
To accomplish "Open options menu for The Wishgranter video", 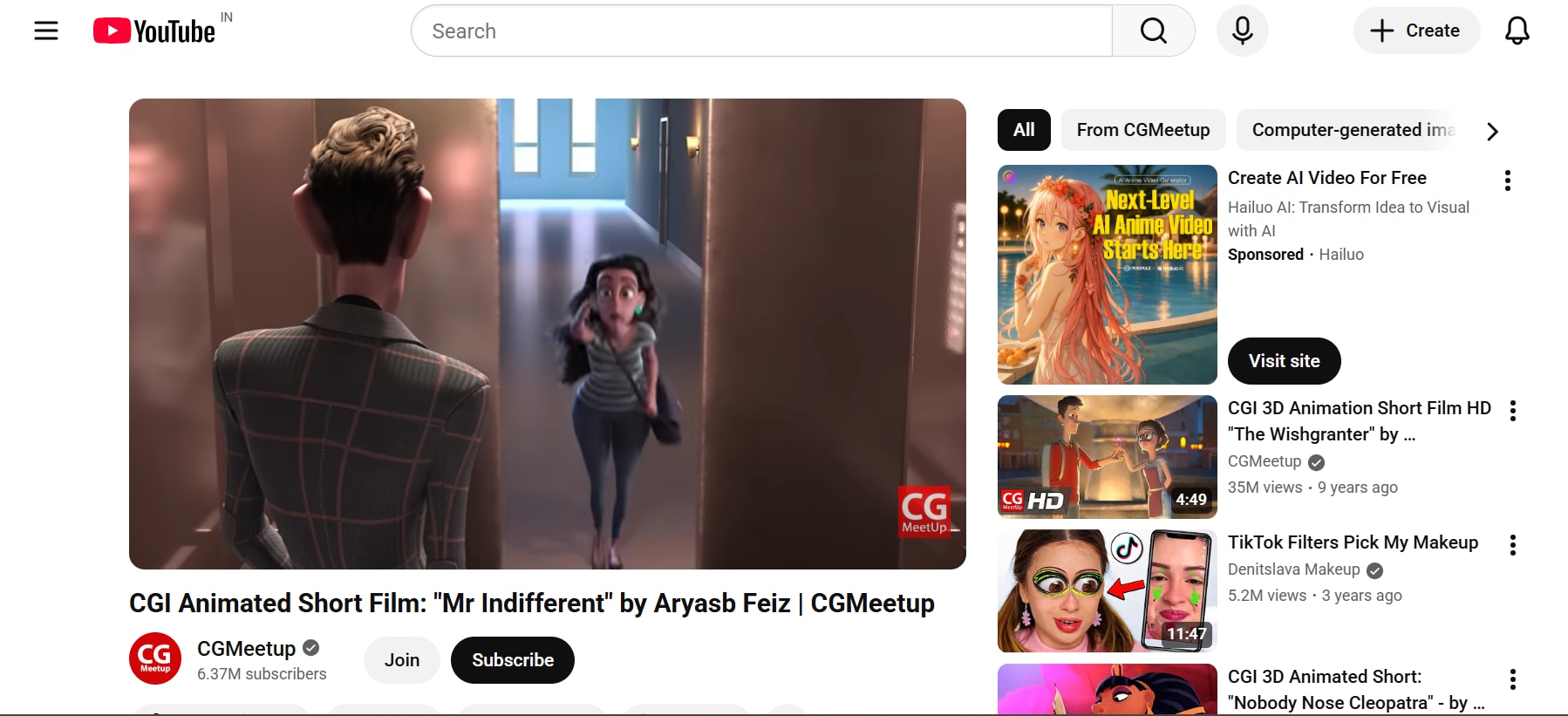I will pos(1513,411).
